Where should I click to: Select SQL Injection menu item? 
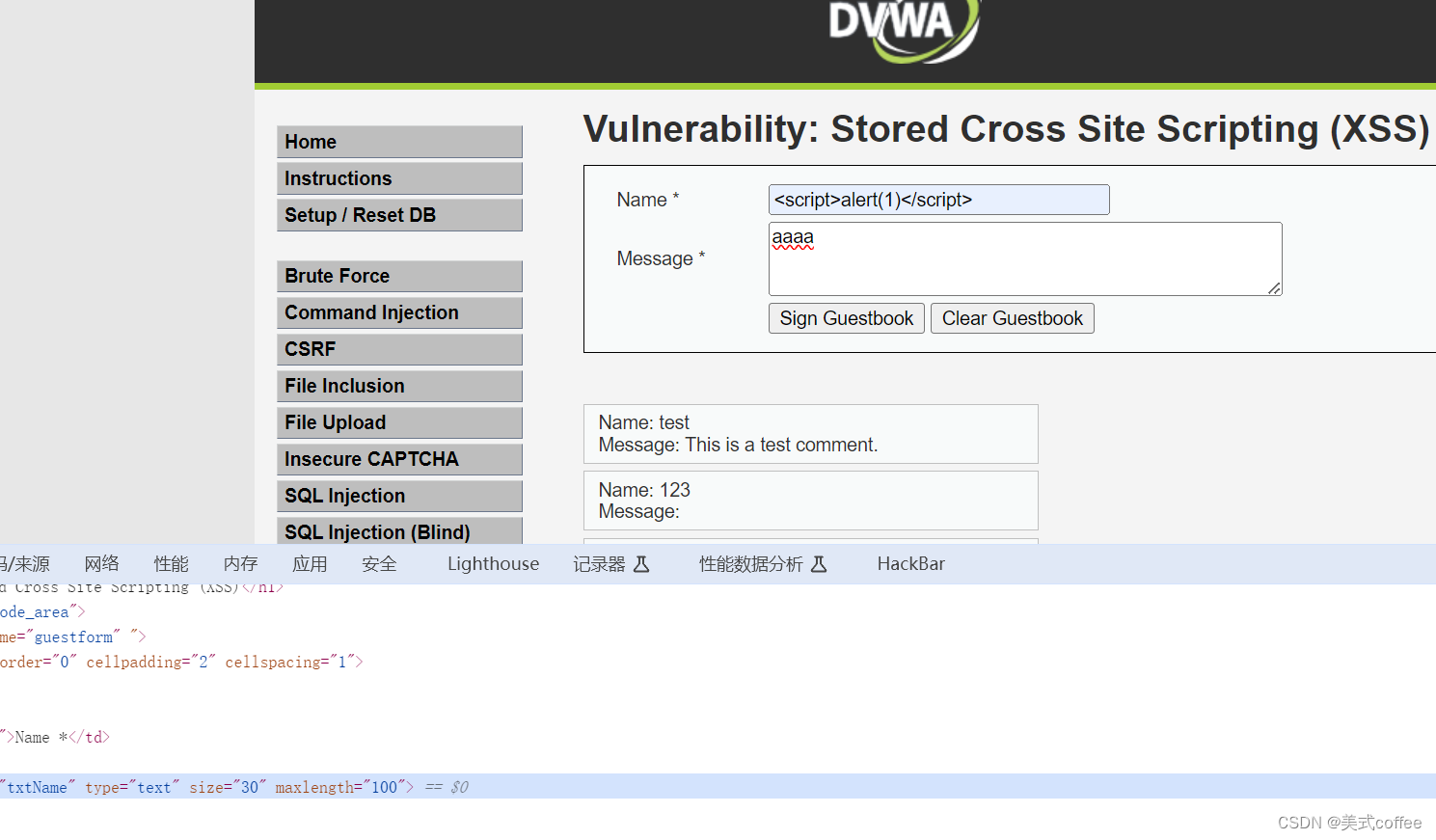point(399,496)
